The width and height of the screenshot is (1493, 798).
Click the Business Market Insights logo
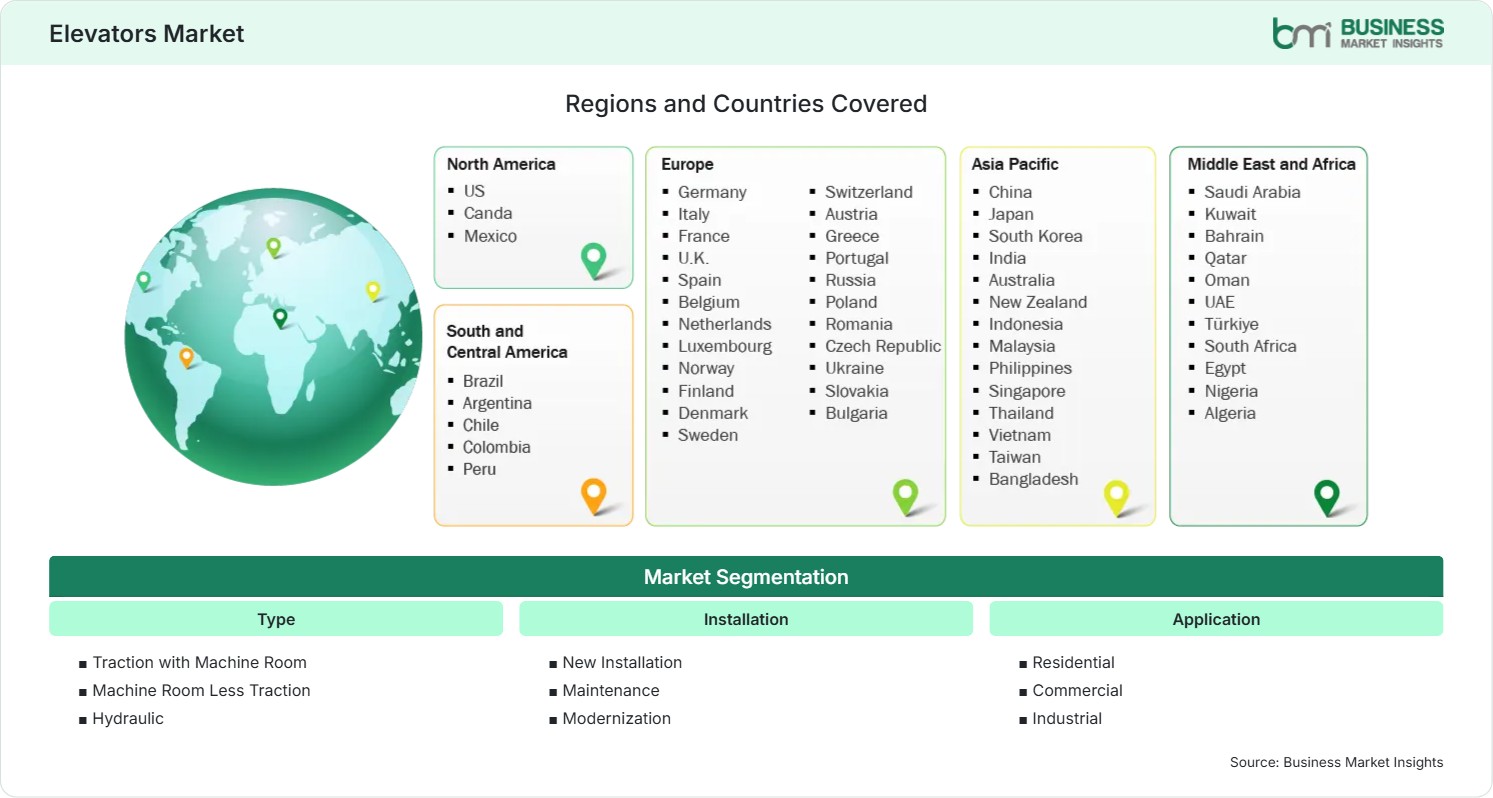point(1358,33)
